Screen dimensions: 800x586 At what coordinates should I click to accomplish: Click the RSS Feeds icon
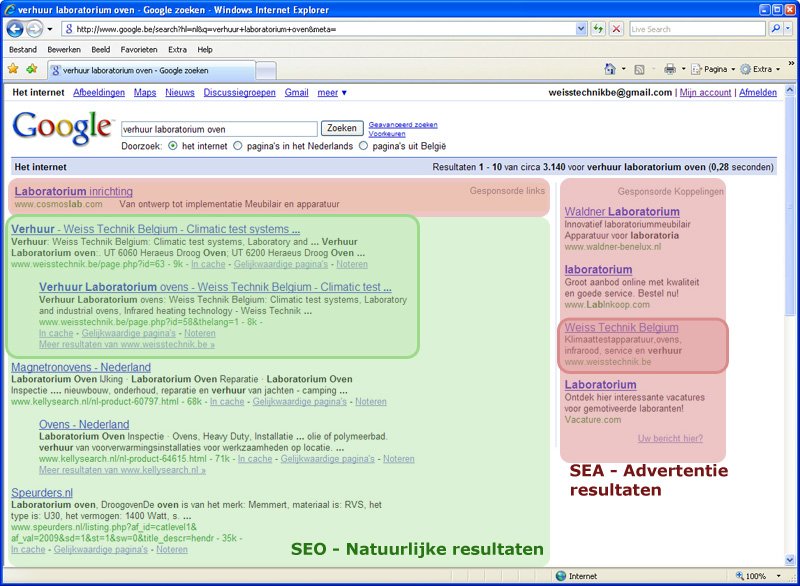click(x=639, y=69)
